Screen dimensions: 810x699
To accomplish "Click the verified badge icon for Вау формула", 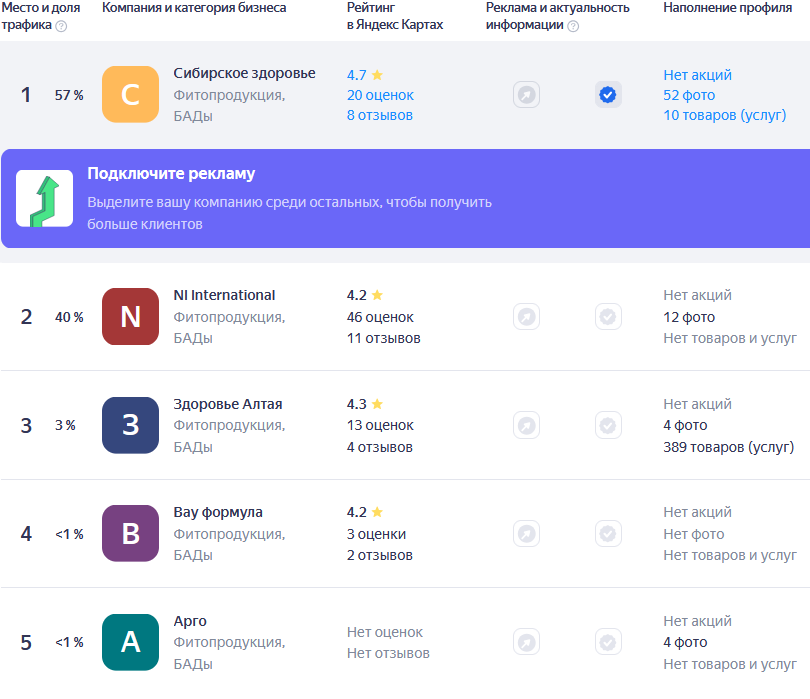I will pyautogui.click(x=608, y=534).
